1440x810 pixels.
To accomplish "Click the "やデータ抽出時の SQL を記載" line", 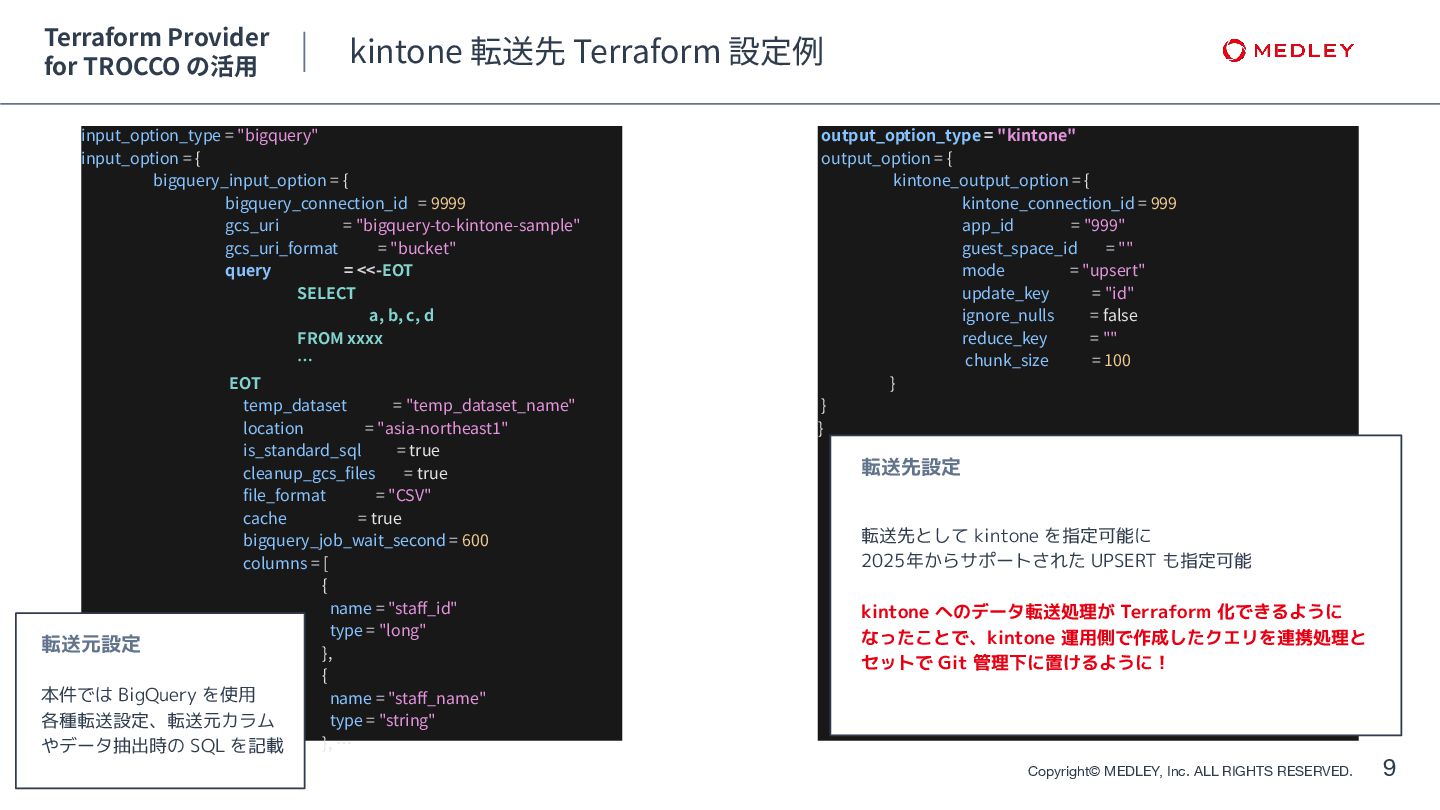I will [x=162, y=745].
